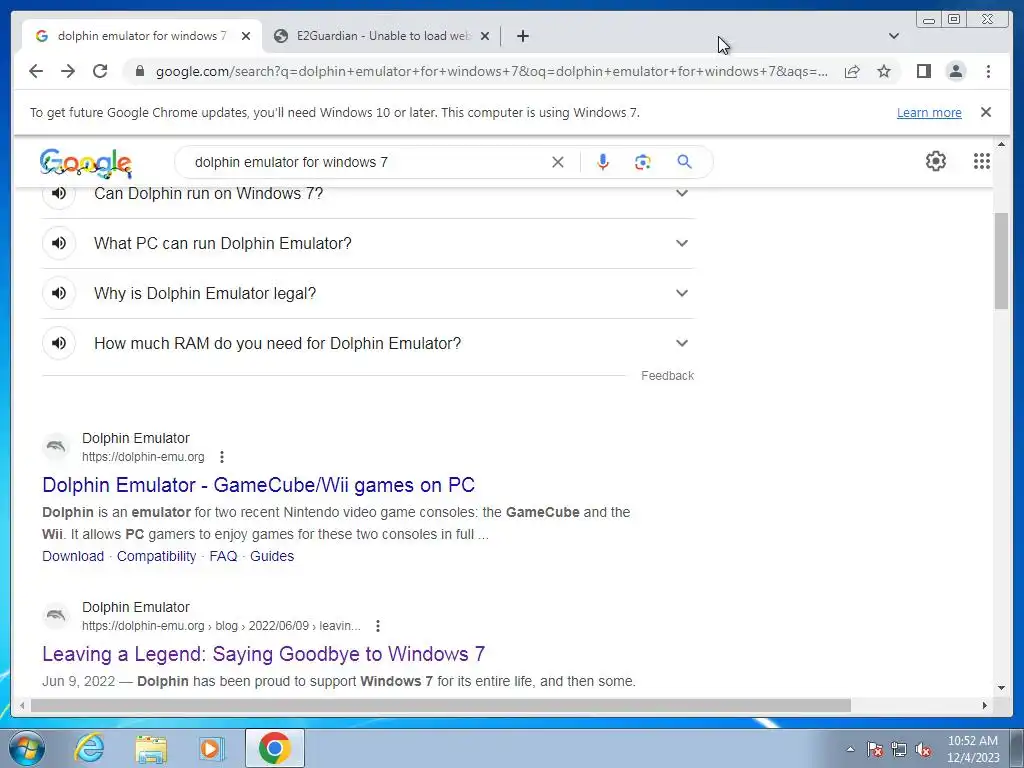This screenshot has height=768, width=1024.
Task: Play audio for 'Why is Dolphin Emulator legal?'
Action: click(x=59, y=293)
